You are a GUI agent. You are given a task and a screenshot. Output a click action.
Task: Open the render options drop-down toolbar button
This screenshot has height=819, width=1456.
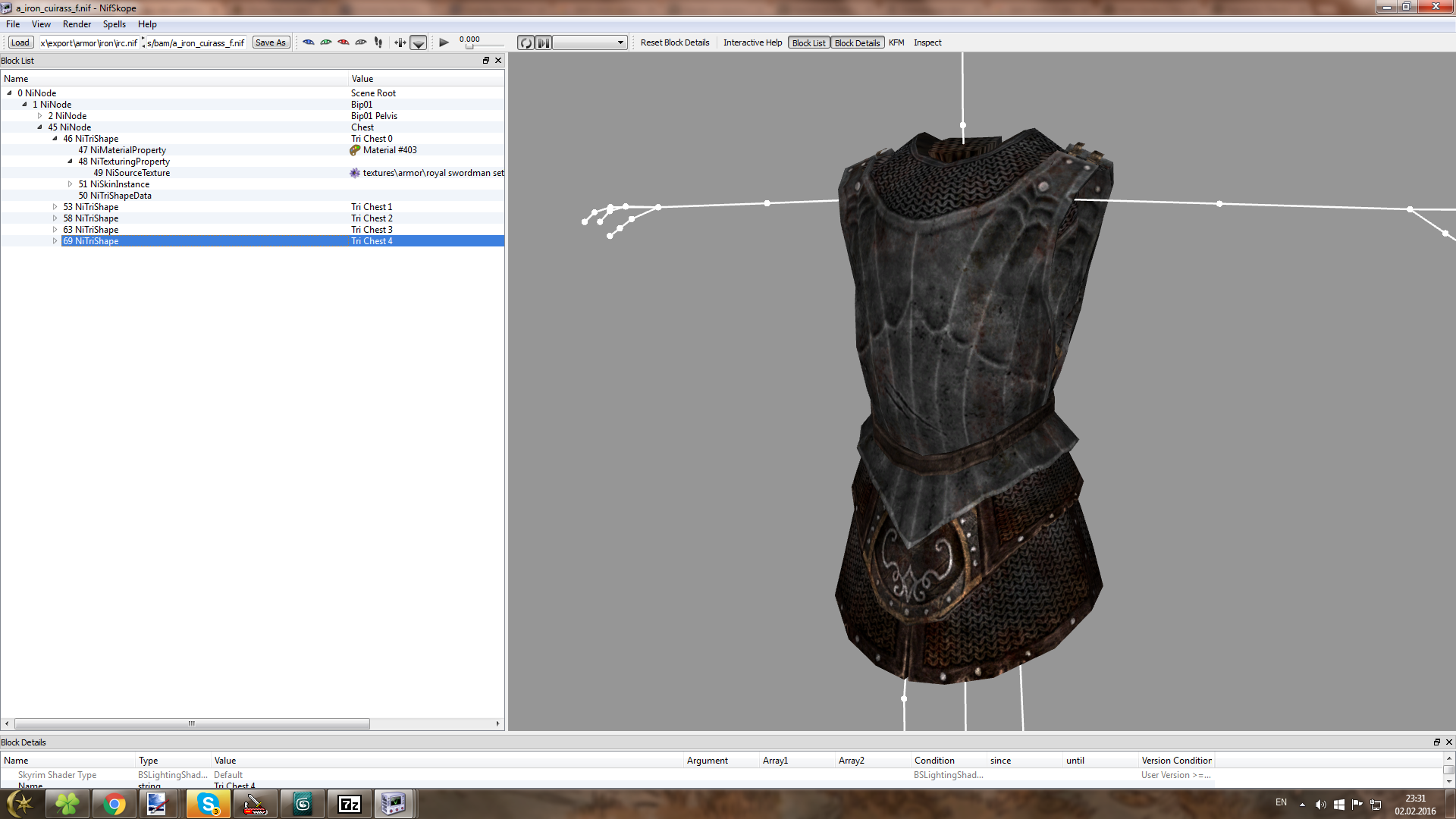tap(419, 43)
